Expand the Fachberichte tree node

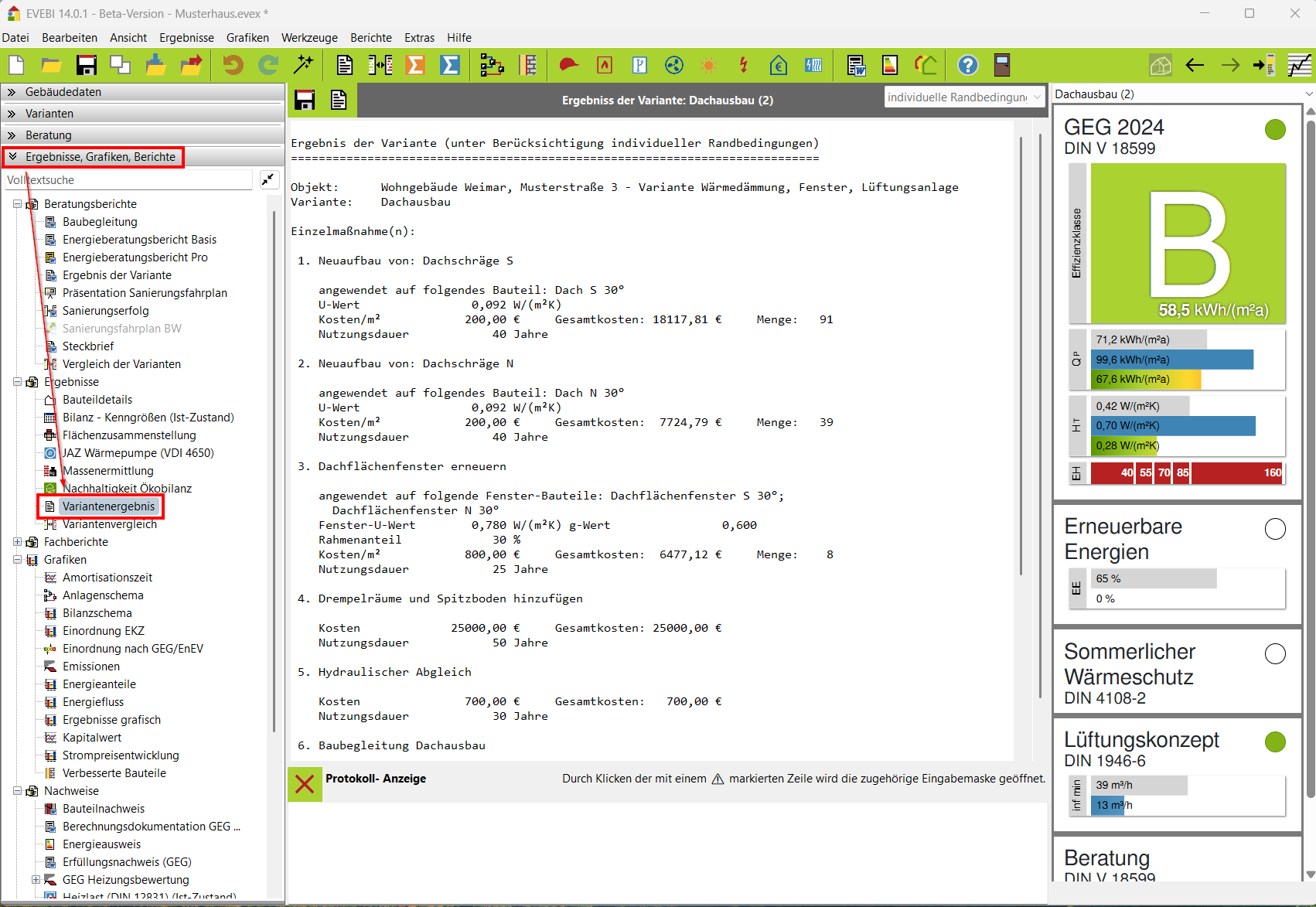(x=17, y=542)
